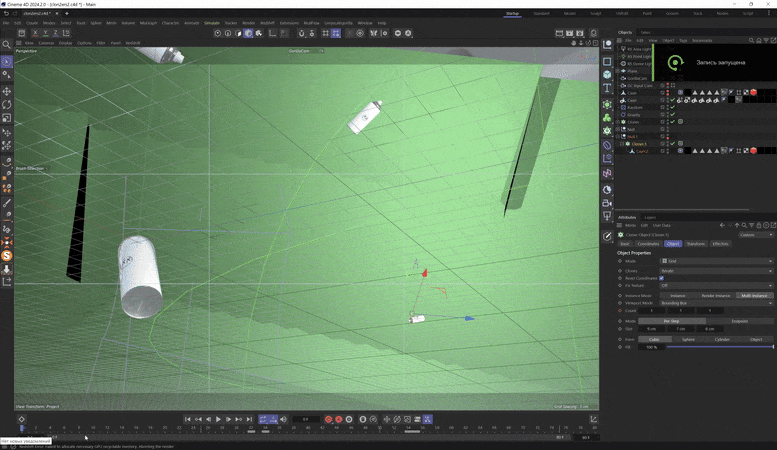
Task: Open the Render menu
Action: [248, 23]
